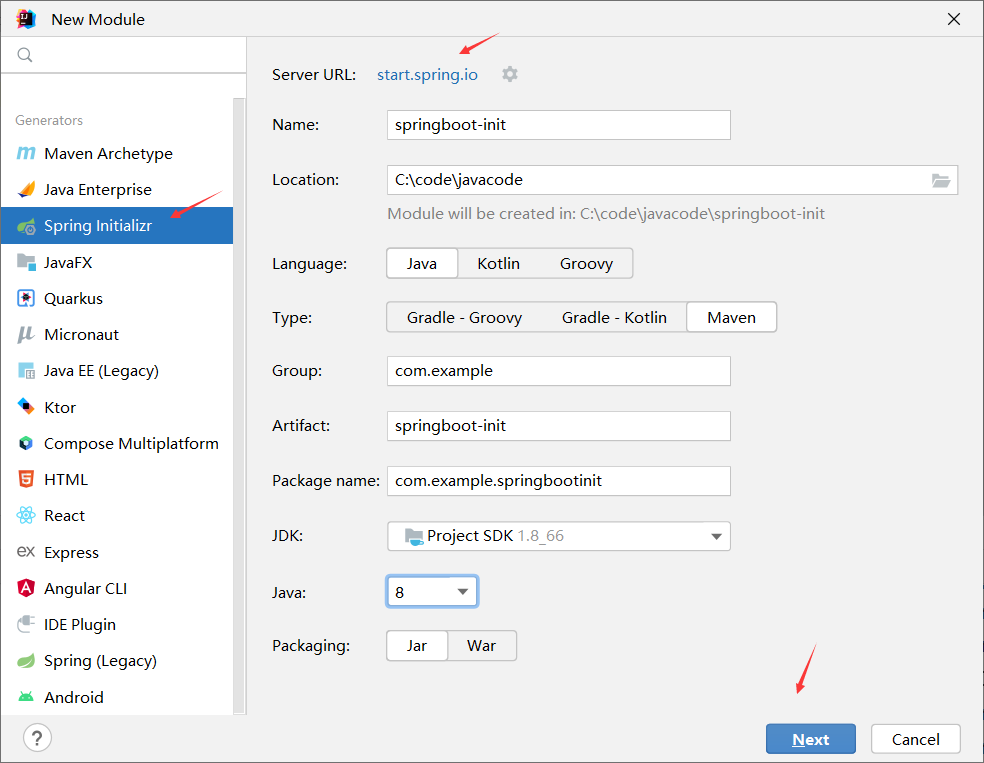
Task: Select Android generator entry
Action: tap(117, 696)
